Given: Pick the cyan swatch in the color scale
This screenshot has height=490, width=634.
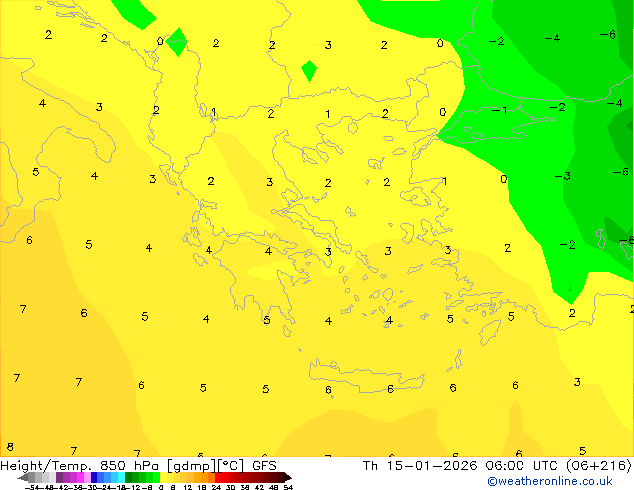Looking at the screenshot, I should pyautogui.click(x=121, y=477).
